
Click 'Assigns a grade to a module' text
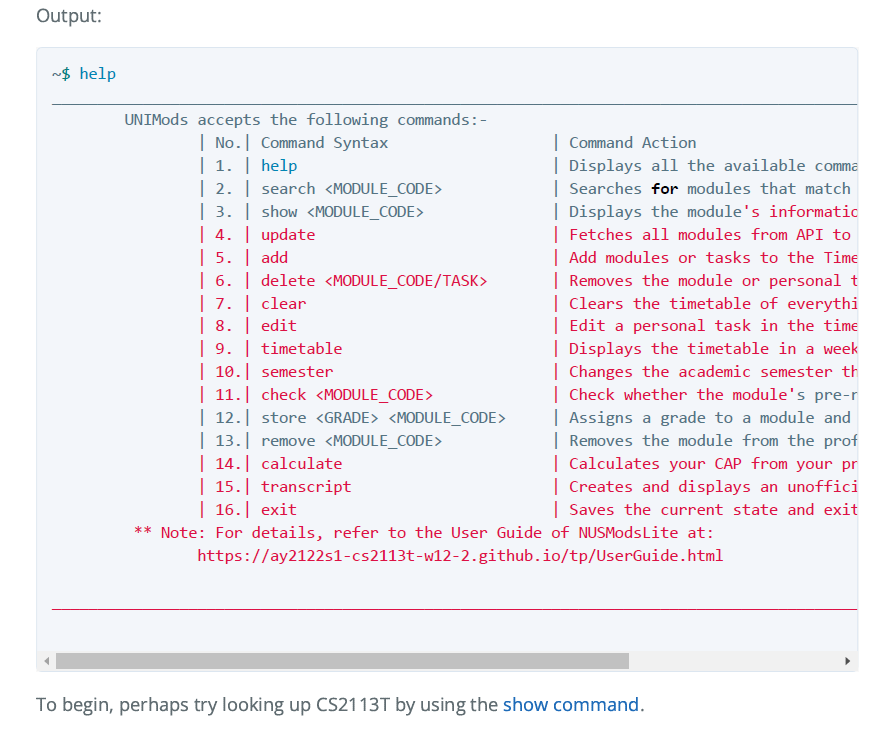point(692,418)
